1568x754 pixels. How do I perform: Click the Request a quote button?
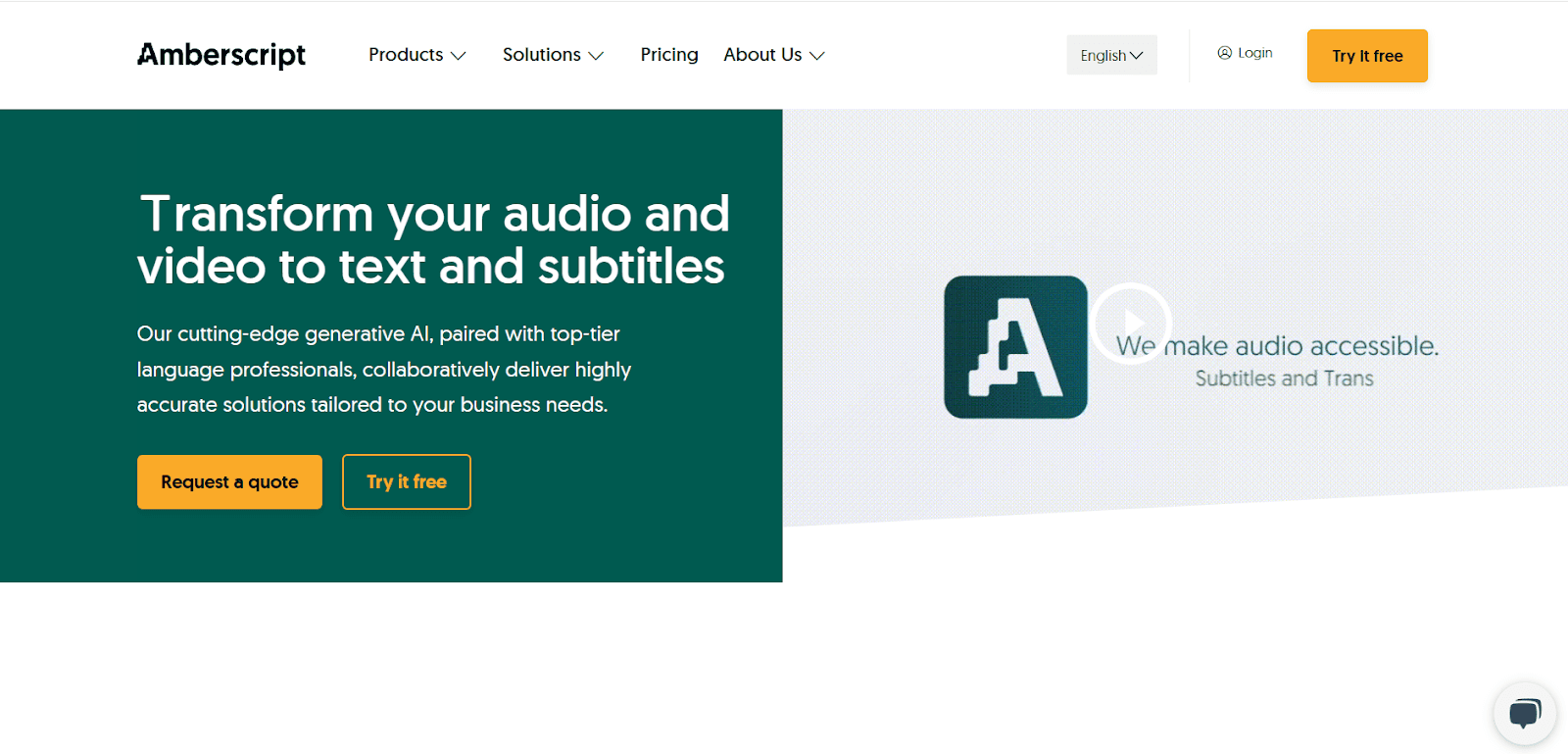[229, 481]
